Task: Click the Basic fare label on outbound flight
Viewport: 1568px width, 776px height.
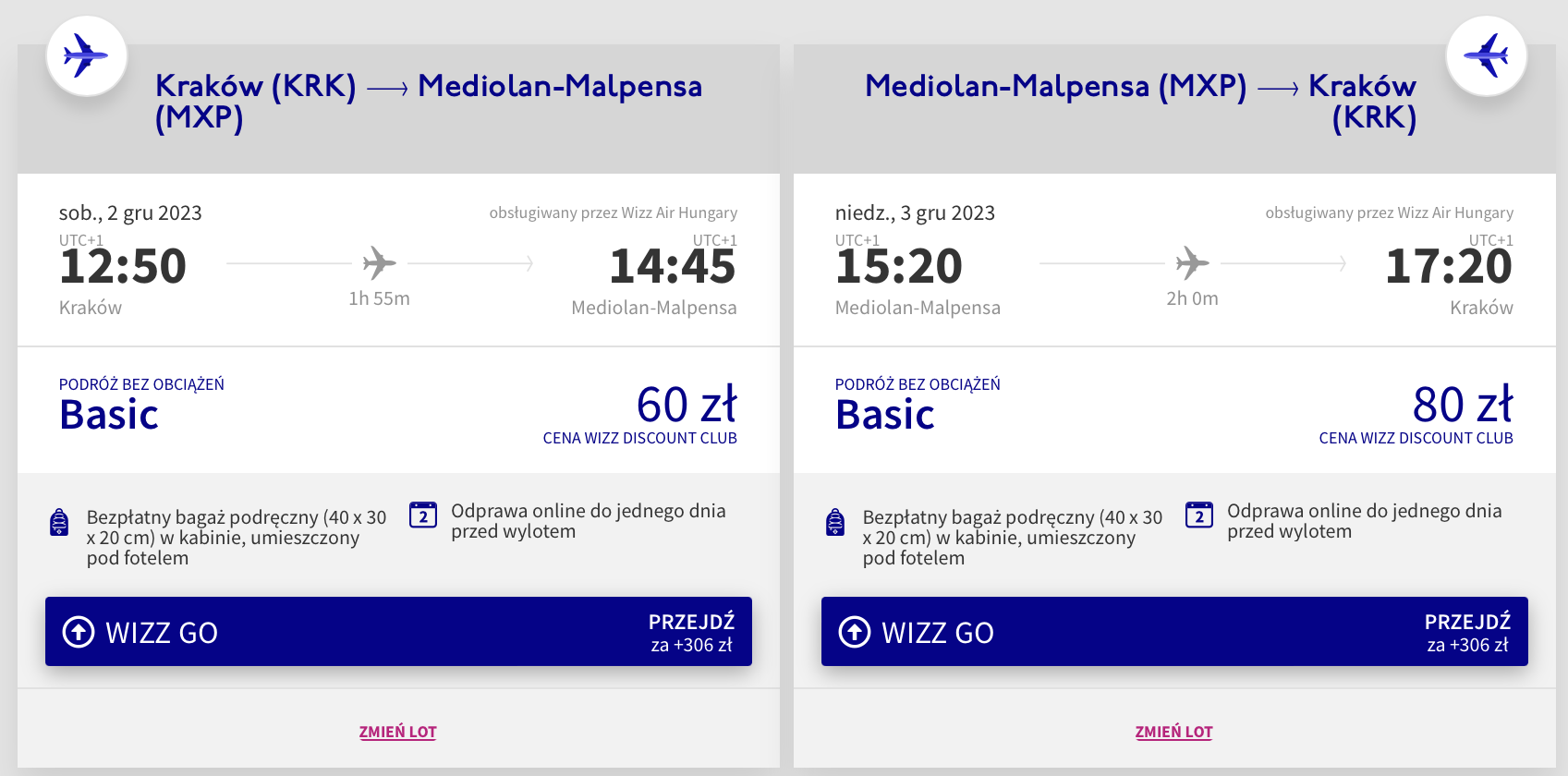Action: 109,415
